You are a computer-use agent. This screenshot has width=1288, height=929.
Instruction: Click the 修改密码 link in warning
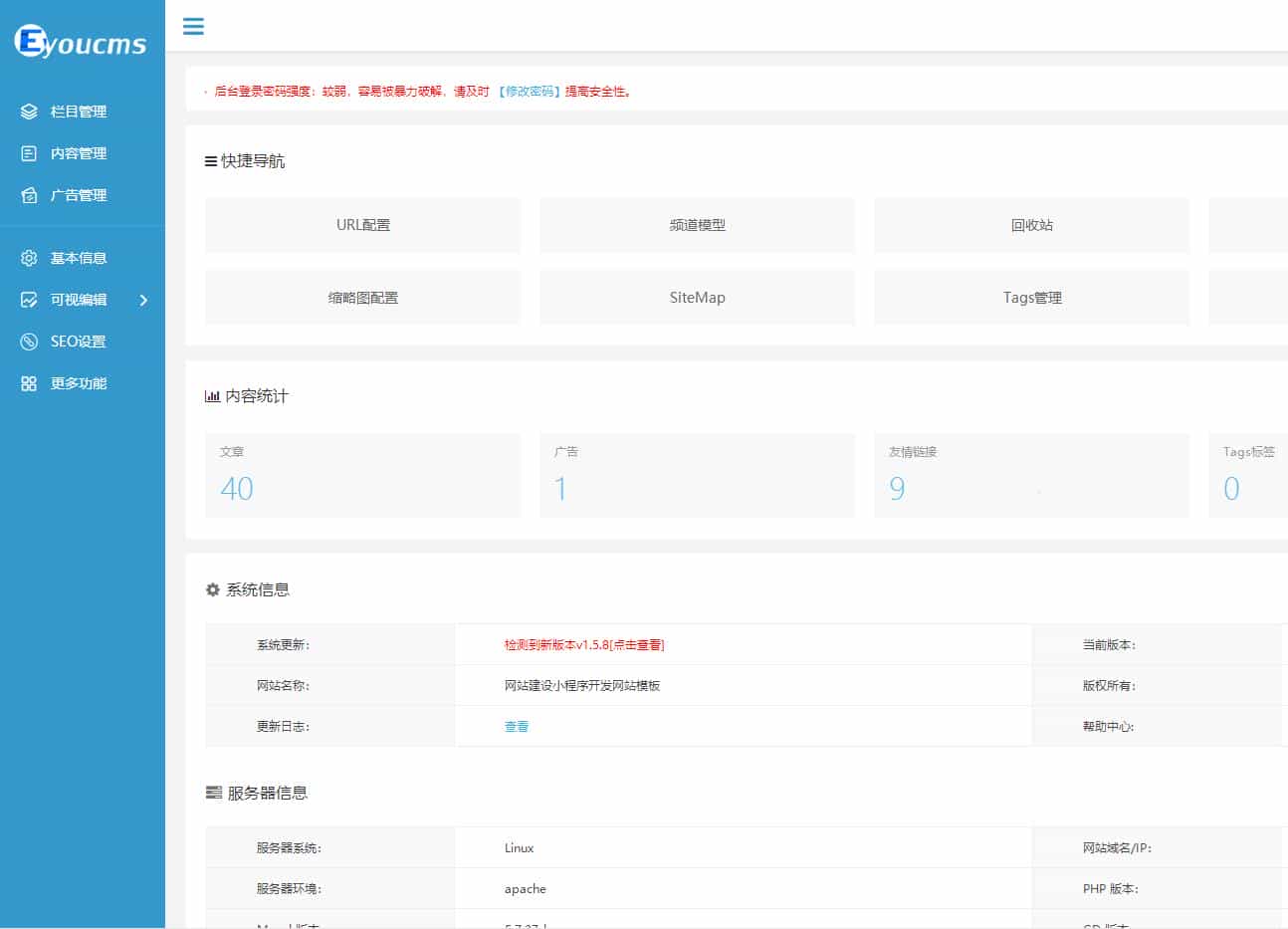pyautogui.click(x=529, y=92)
